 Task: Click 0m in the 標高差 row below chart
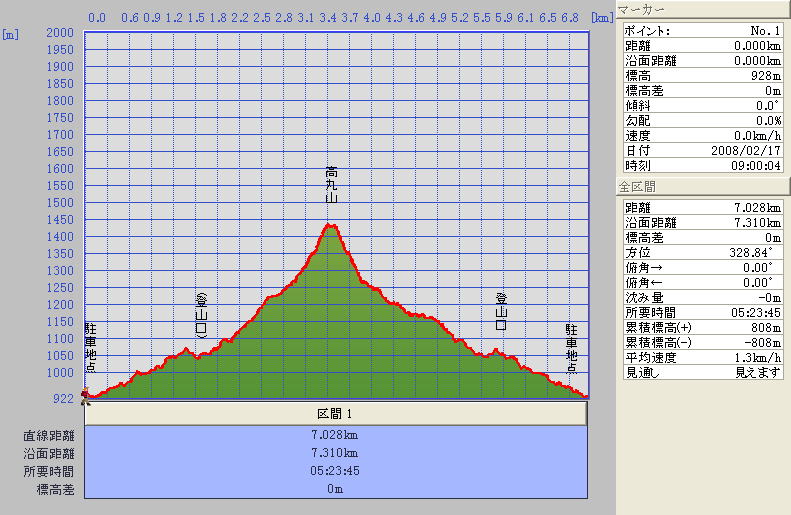click(334, 489)
